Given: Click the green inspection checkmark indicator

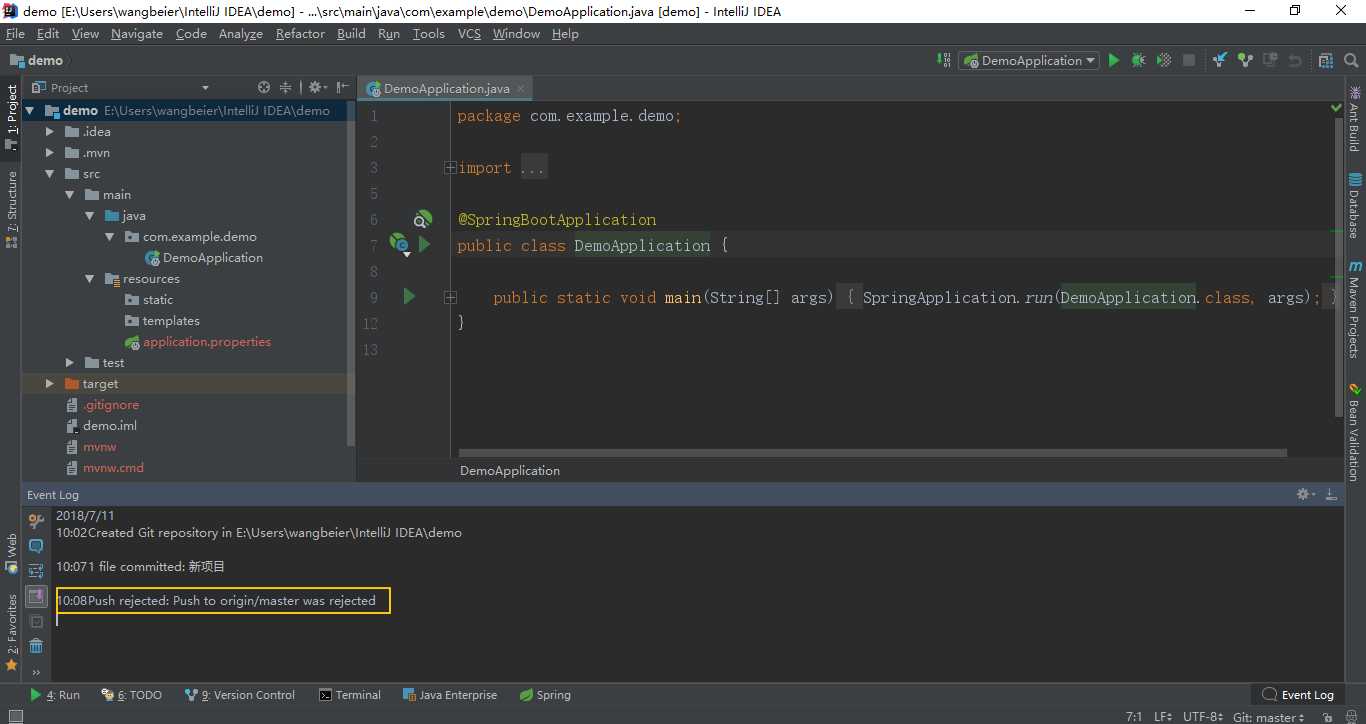Looking at the screenshot, I should click(1336, 107).
